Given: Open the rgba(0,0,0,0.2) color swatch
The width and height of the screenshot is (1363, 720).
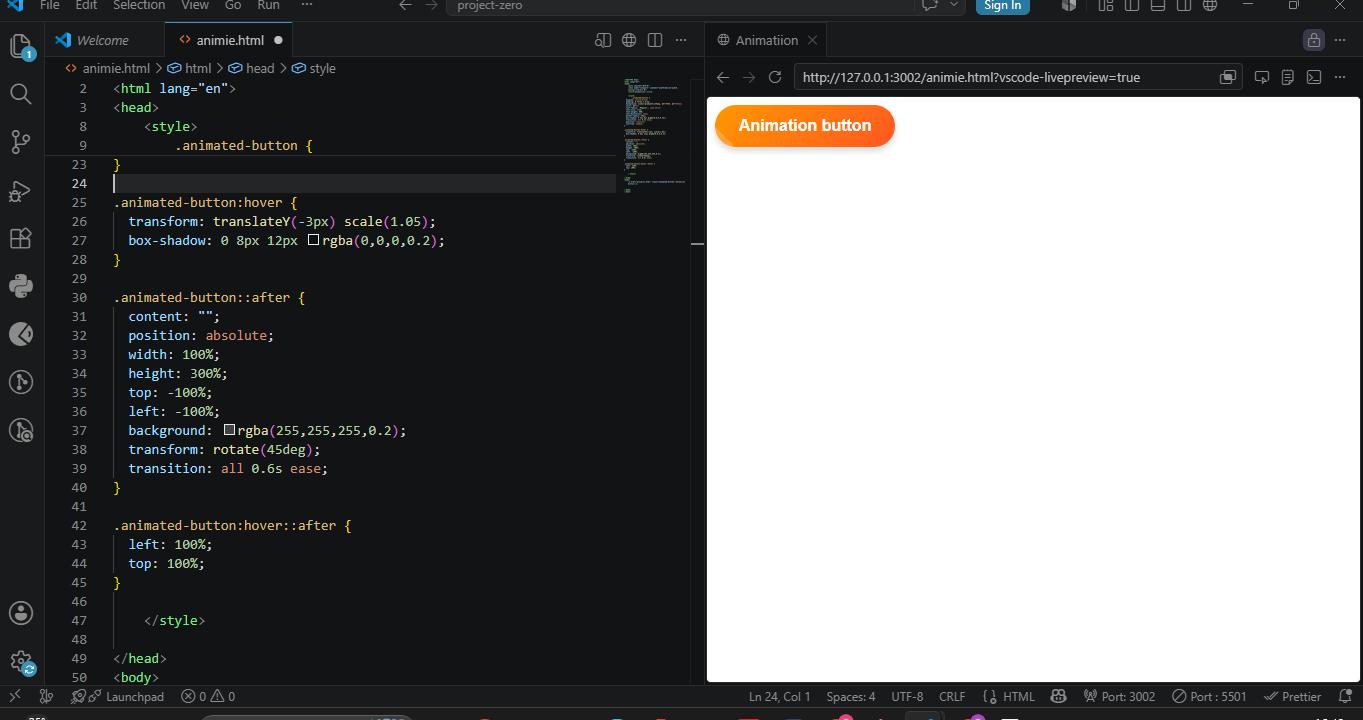Looking at the screenshot, I should point(313,240).
